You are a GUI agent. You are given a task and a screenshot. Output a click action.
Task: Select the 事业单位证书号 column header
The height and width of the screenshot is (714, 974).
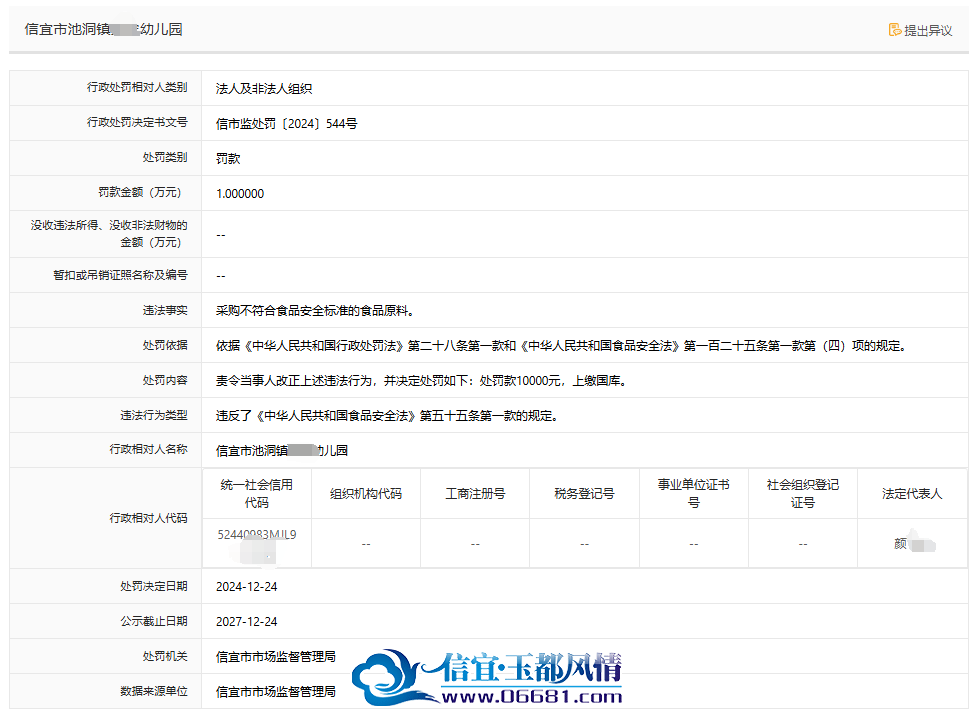point(694,493)
